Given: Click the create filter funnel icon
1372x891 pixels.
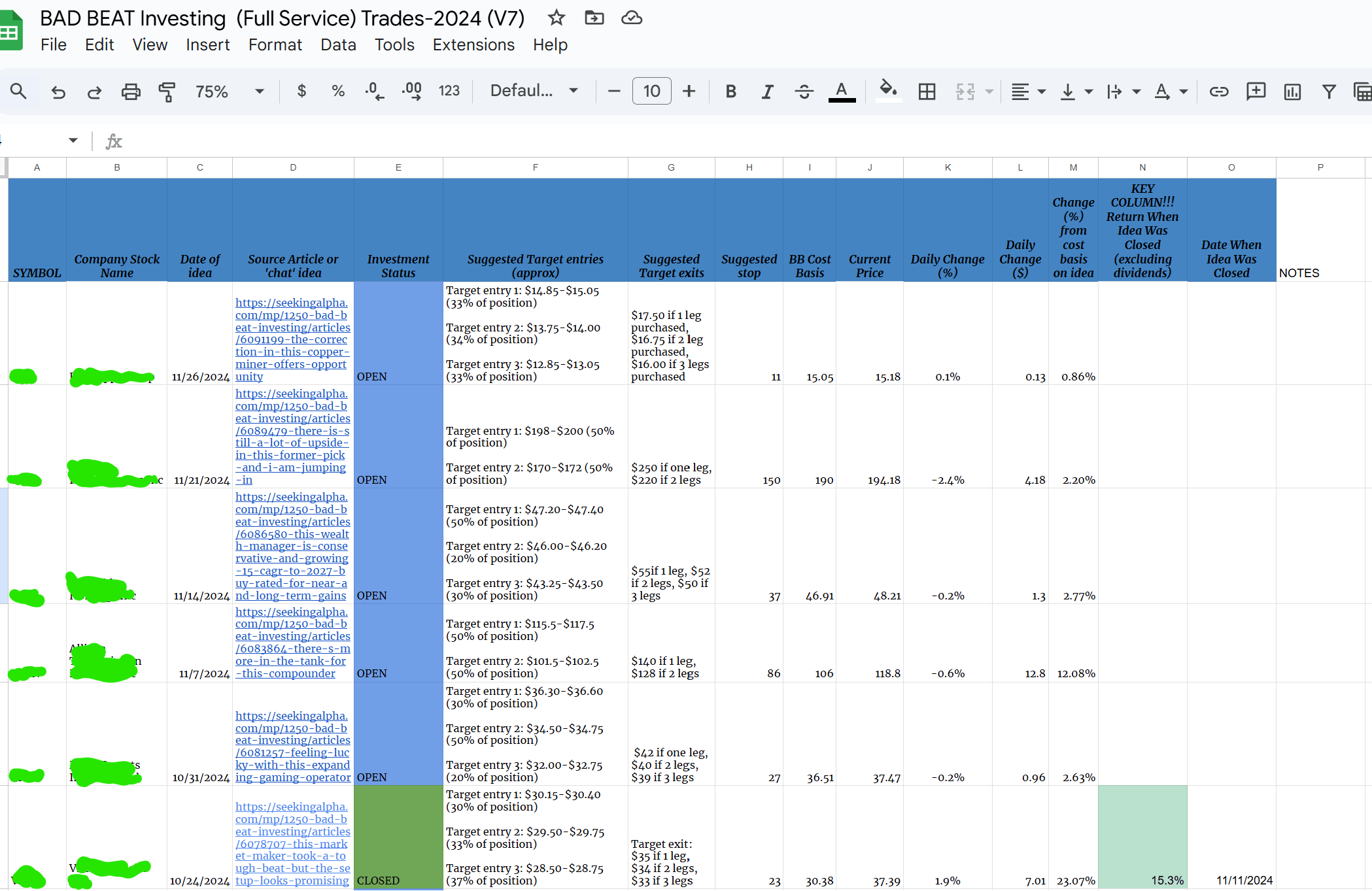Looking at the screenshot, I should (x=1328, y=92).
